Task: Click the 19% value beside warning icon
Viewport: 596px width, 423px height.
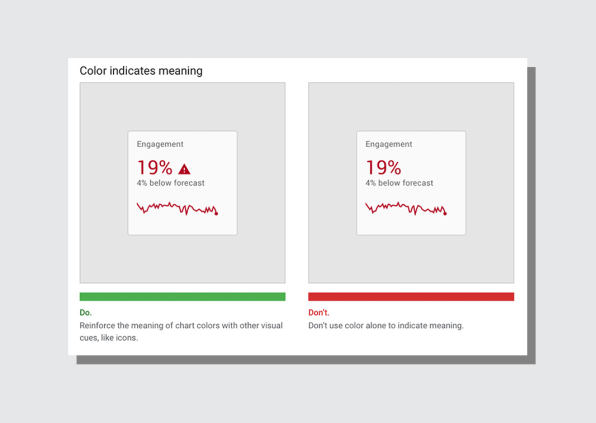Action: tap(155, 168)
